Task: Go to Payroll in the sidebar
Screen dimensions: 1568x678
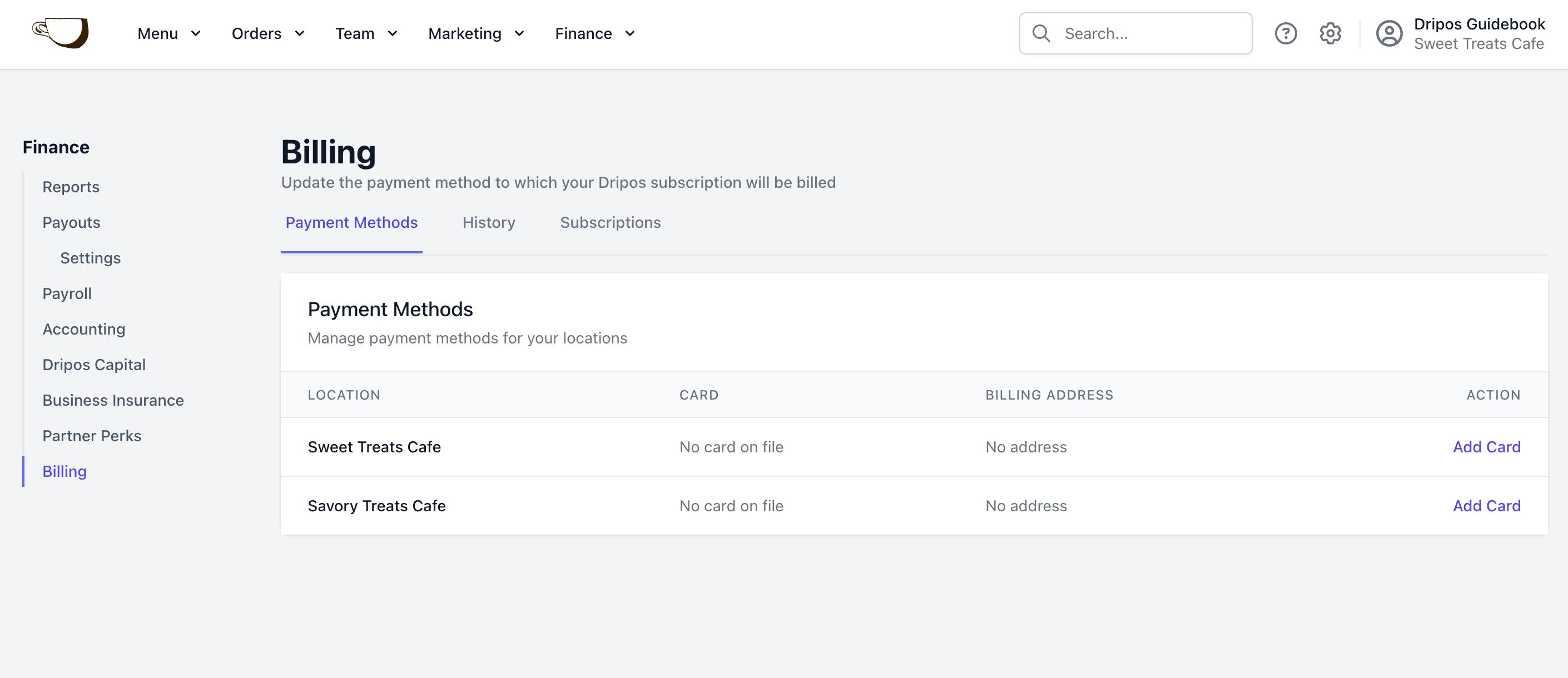Action: click(x=67, y=294)
